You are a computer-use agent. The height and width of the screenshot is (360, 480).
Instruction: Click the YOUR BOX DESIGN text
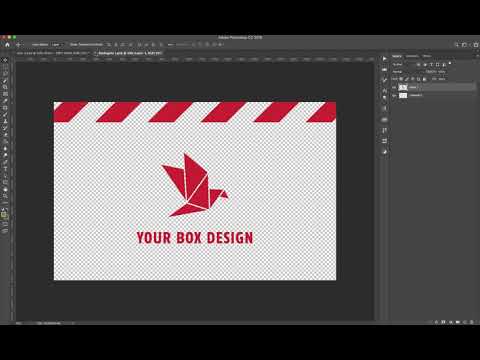(x=195, y=238)
